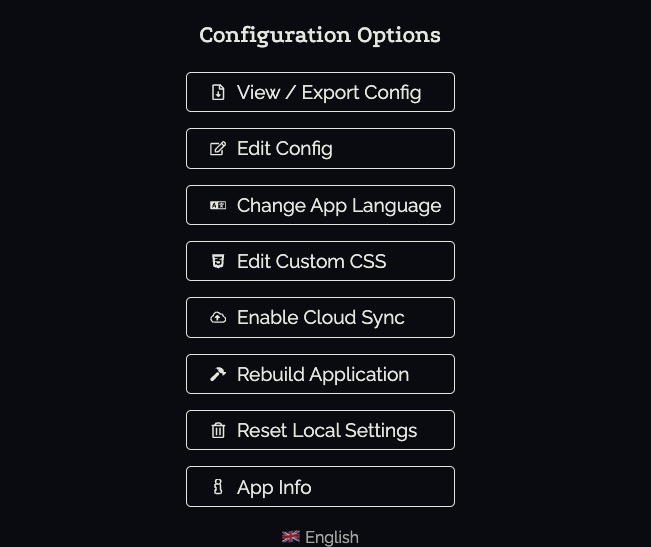Click the hammer rebuild icon

click(218, 374)
